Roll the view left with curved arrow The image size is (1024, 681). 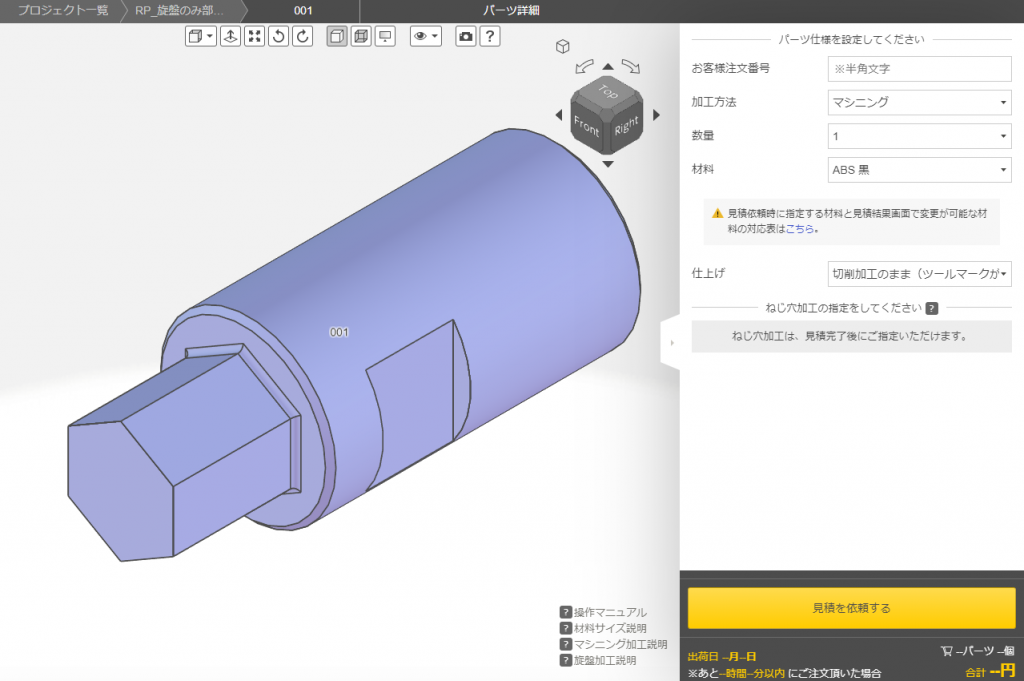point(584,66)
